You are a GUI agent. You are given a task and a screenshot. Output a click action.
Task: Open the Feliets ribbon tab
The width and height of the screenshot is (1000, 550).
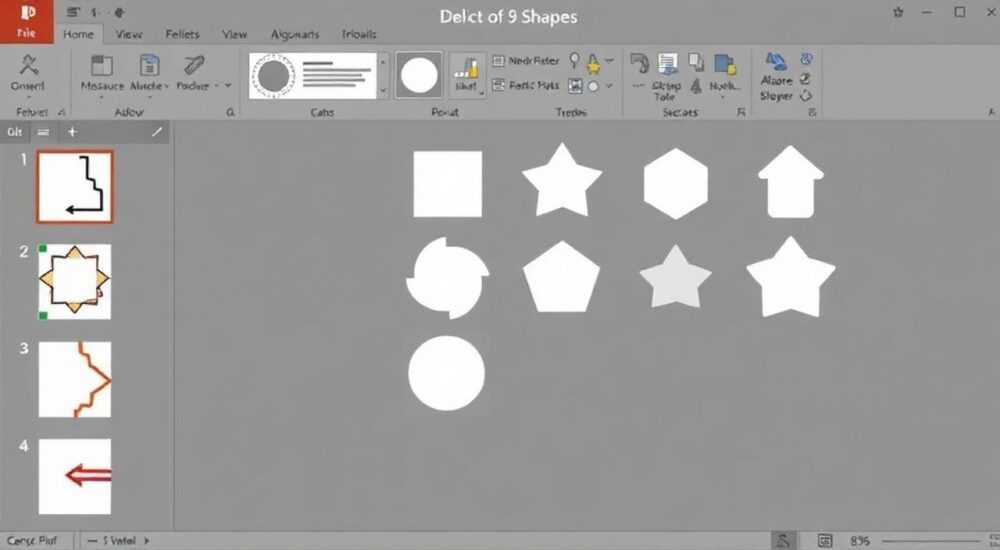coord(182,34)
